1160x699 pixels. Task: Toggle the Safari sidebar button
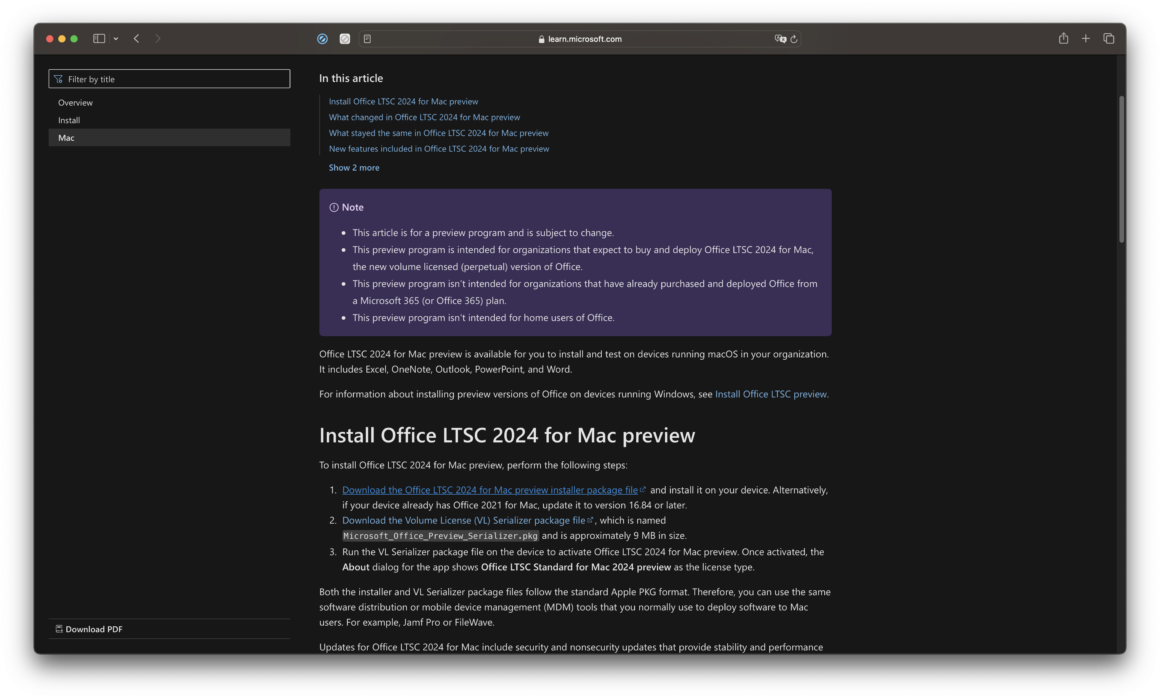[x=98, y=38]
